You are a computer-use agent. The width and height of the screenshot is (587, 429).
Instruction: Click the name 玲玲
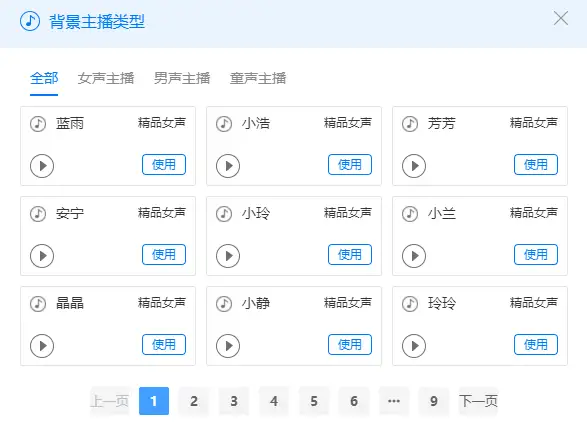pos(442,304)
